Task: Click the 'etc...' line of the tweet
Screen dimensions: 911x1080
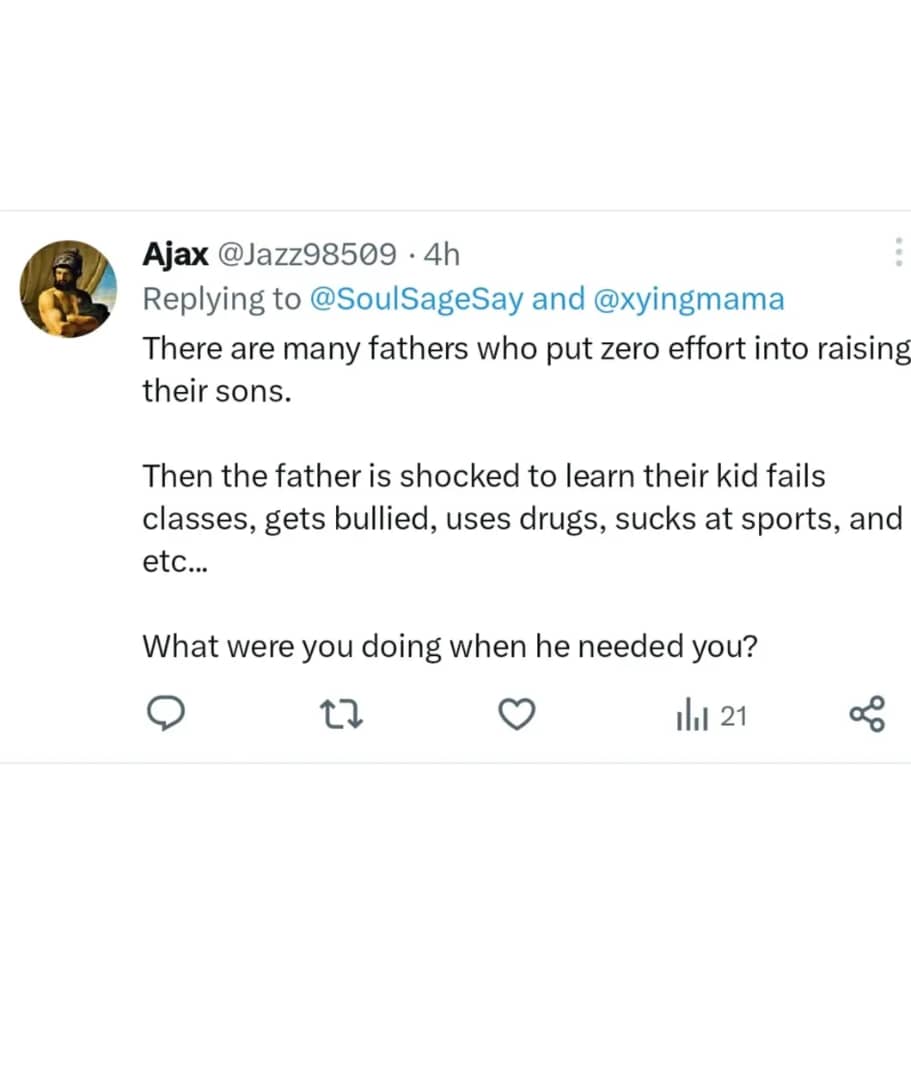Action: pos(175,560)
